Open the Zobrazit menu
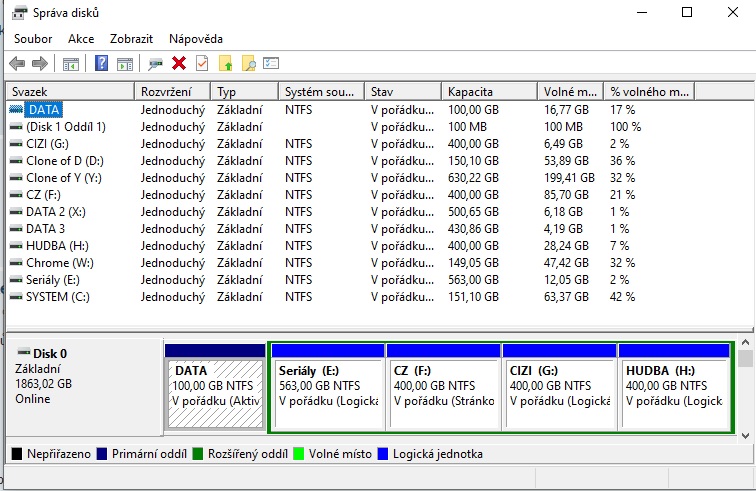Screen dimensions: 756x491 (x=131, y=38)
